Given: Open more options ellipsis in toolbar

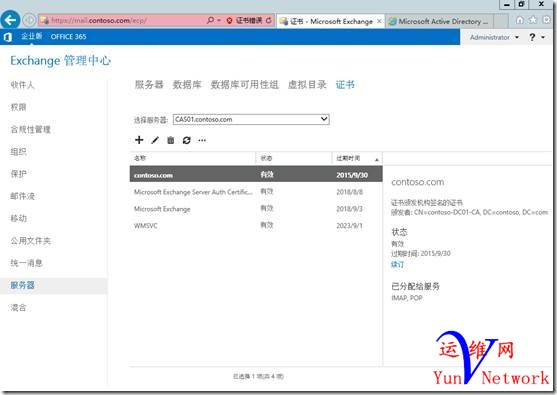Looking at the screenshot, I should click(x=202, y=140).
